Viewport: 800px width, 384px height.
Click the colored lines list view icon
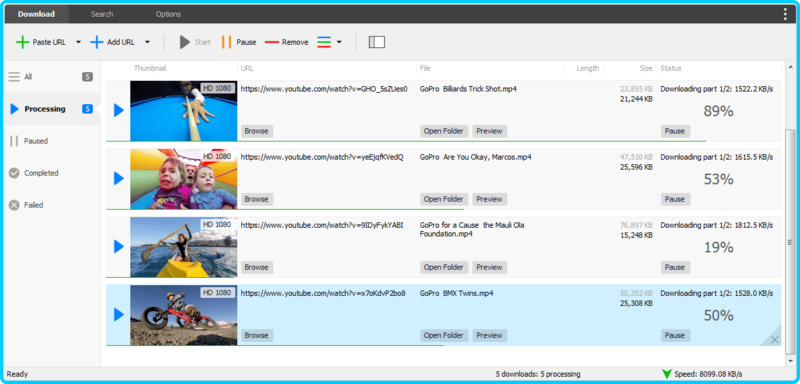click(x=324, y=42)
